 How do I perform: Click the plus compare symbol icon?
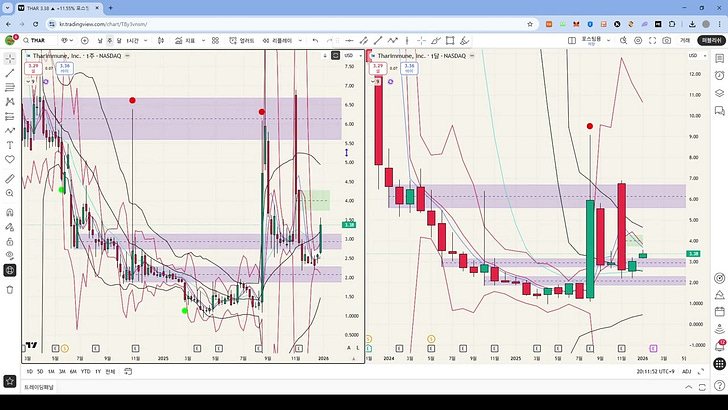[84, 40]
